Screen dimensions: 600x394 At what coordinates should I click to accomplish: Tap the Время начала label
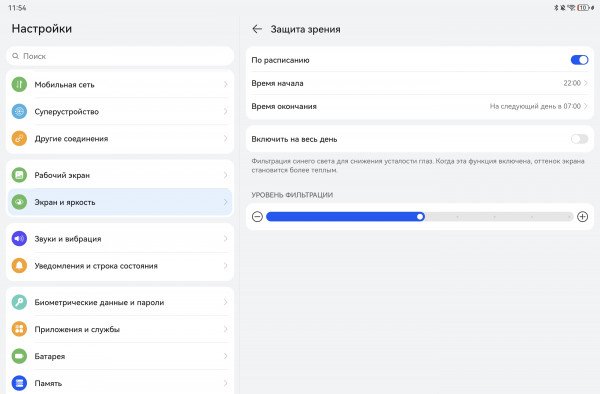click(x=277, y=83)
